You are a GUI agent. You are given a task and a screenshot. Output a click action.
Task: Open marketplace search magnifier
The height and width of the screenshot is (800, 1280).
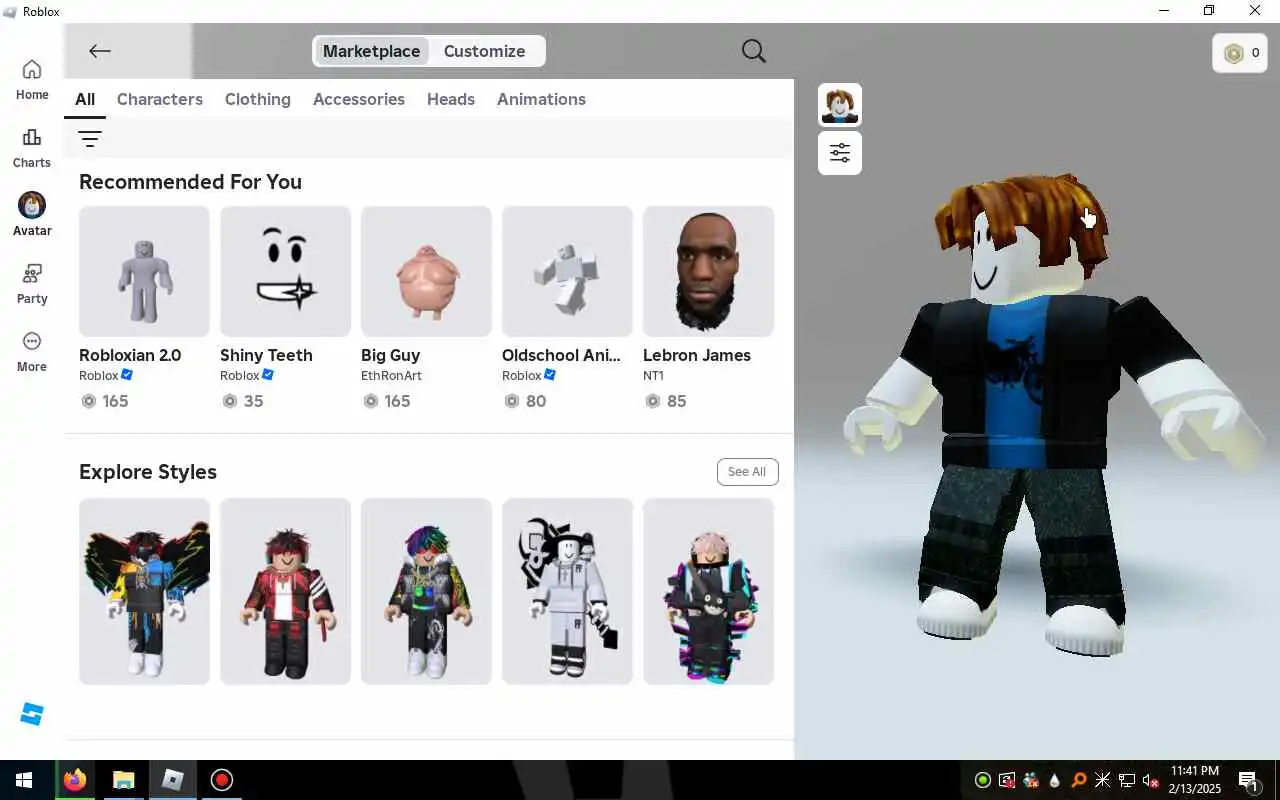754,51
